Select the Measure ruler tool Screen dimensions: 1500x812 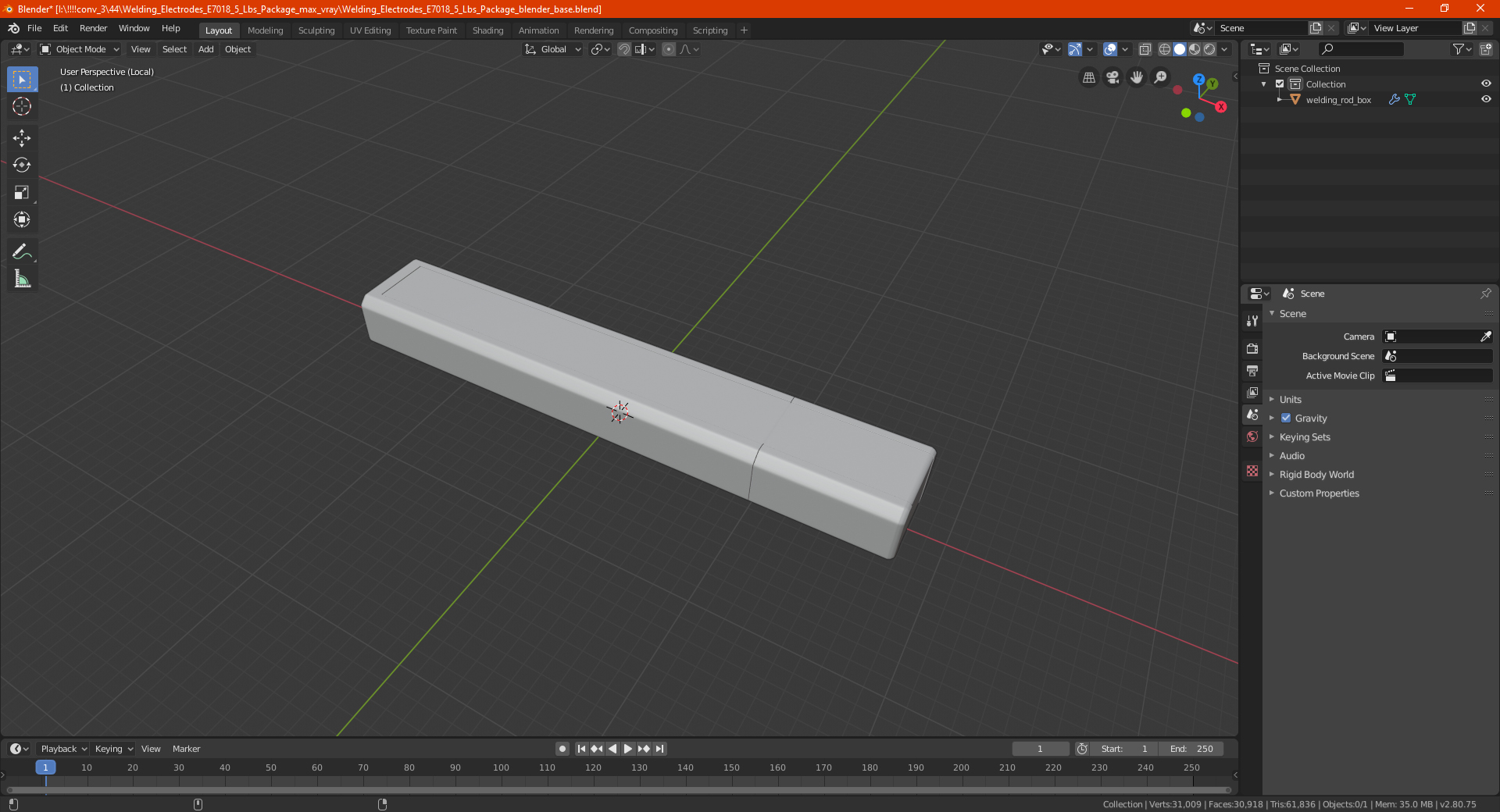tap(22, 279)
